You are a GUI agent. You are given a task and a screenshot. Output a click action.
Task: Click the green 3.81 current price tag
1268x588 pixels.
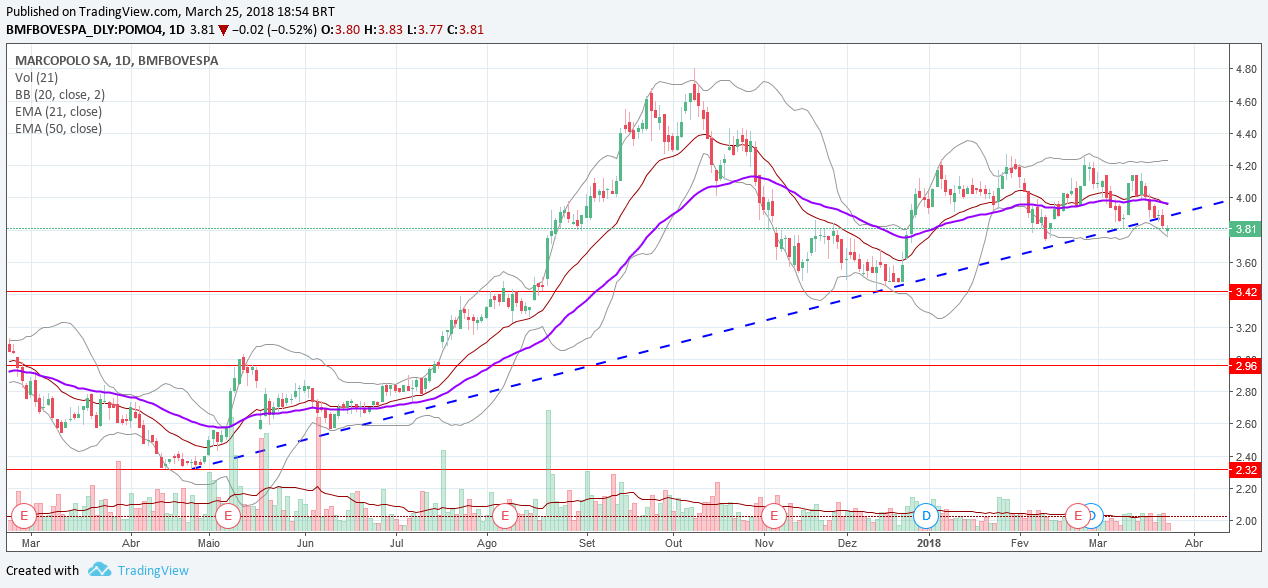coord(1245,229)
